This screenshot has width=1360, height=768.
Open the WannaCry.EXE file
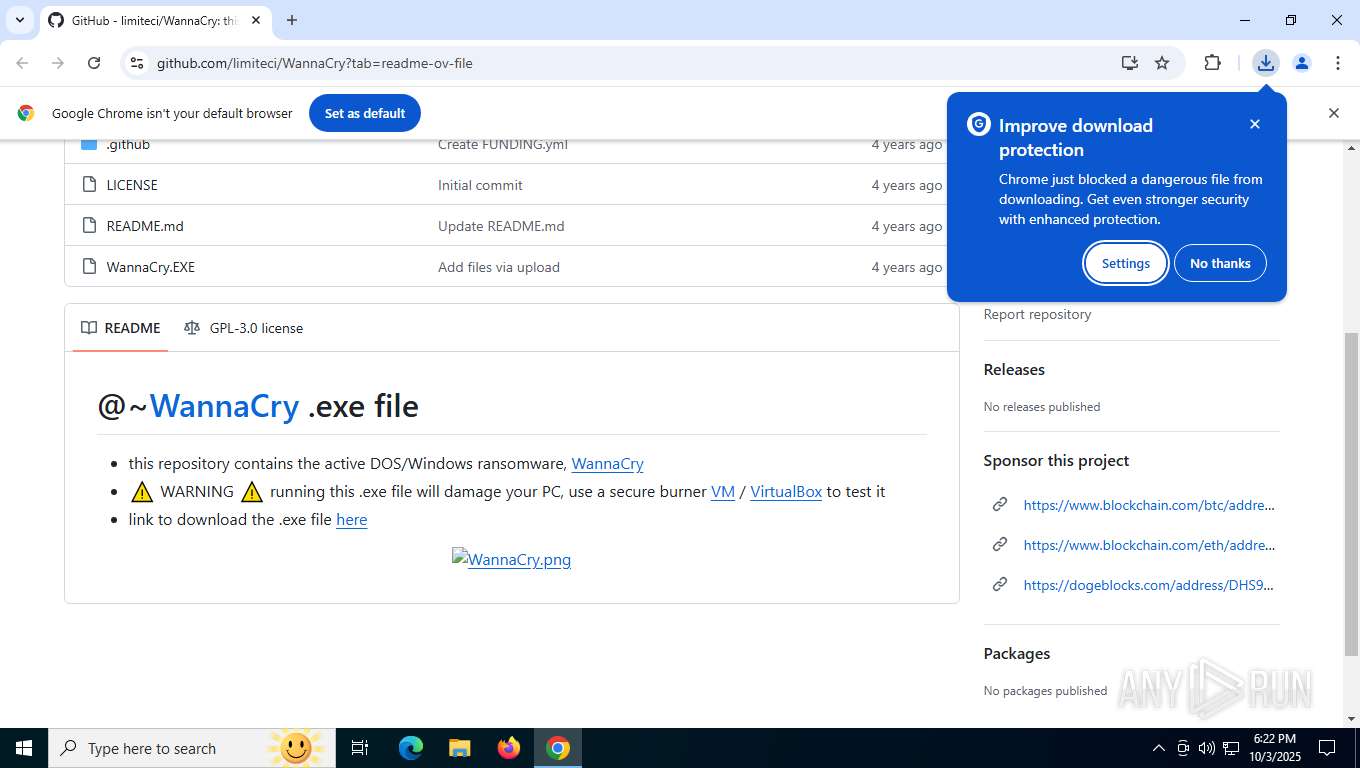click(x=151, y=267)
